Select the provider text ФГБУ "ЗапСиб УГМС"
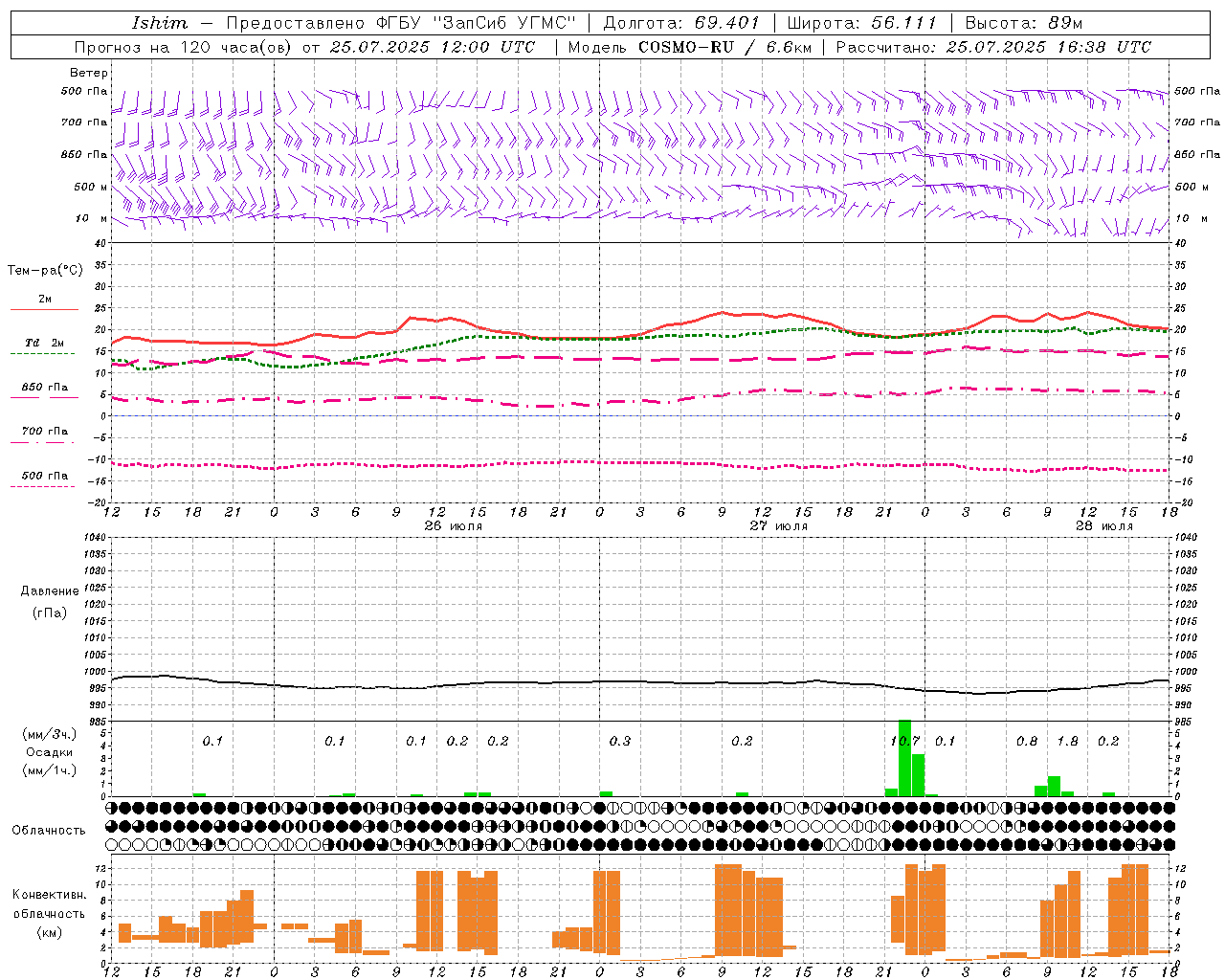The image size is (1225, 980). click(x=476, y=23)
